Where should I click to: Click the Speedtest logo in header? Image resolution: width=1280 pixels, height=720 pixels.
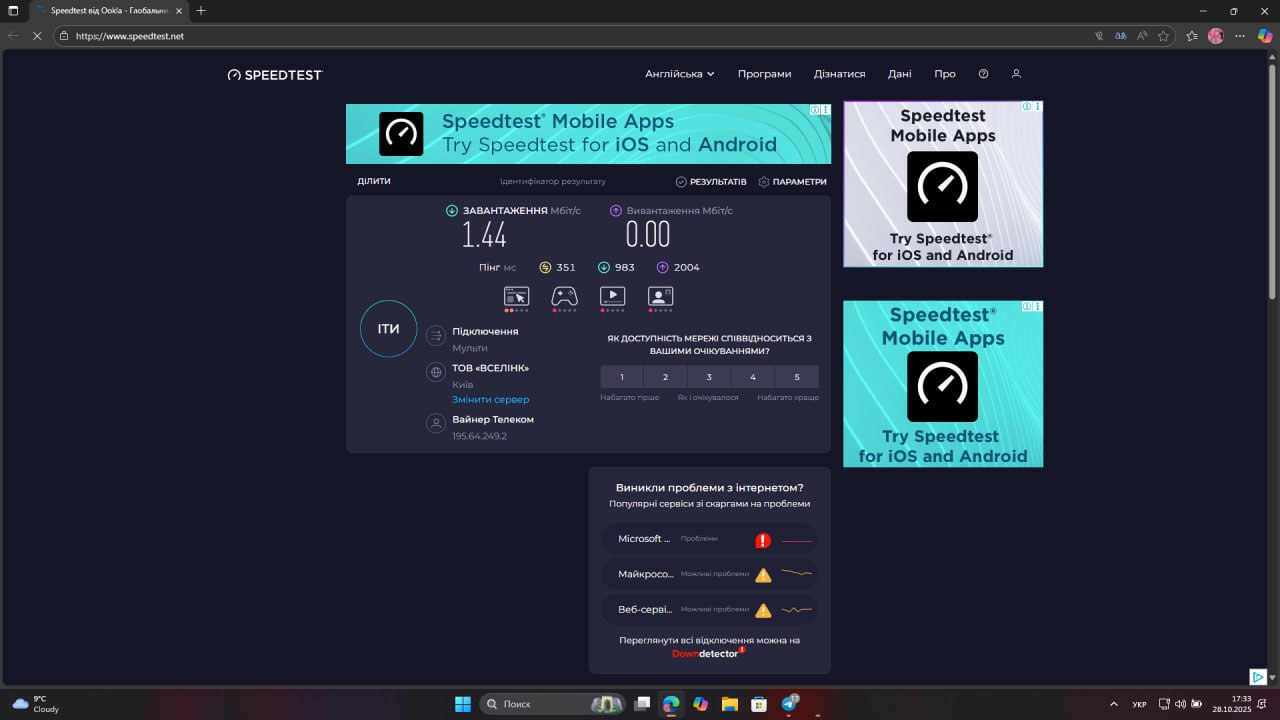(275, 74)
